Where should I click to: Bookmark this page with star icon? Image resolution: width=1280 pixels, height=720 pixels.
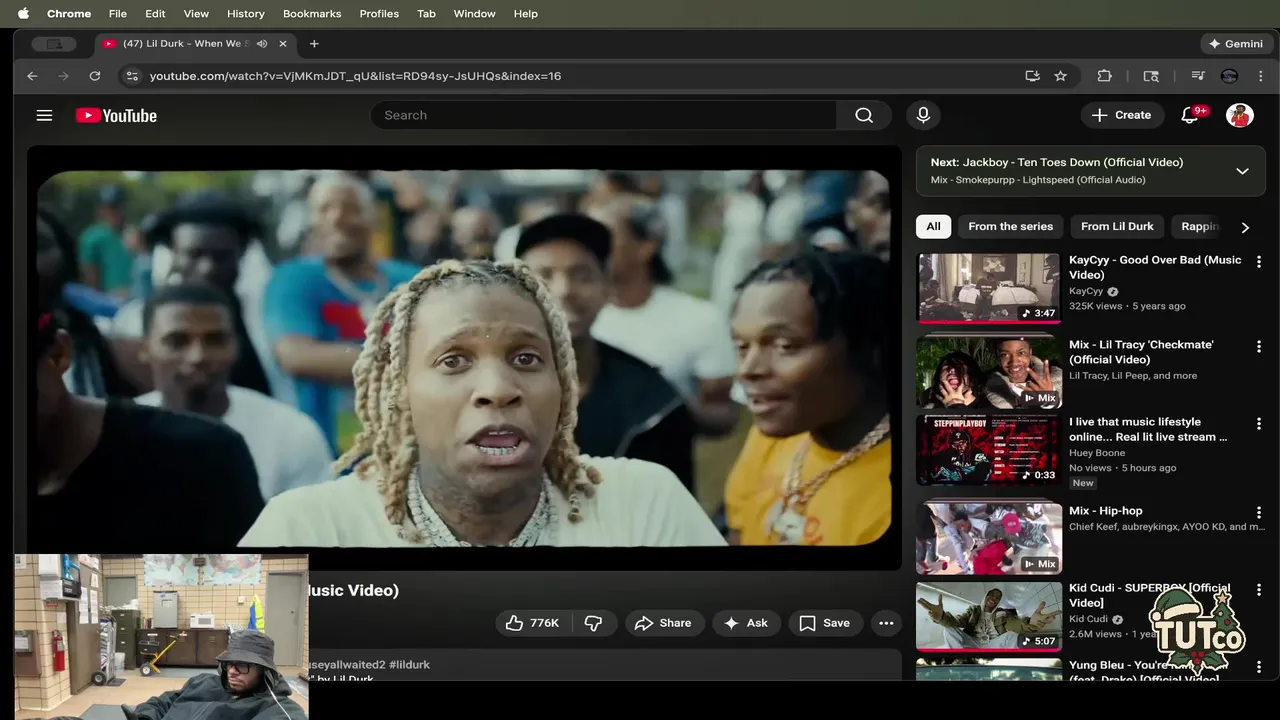click(1060, 76)
